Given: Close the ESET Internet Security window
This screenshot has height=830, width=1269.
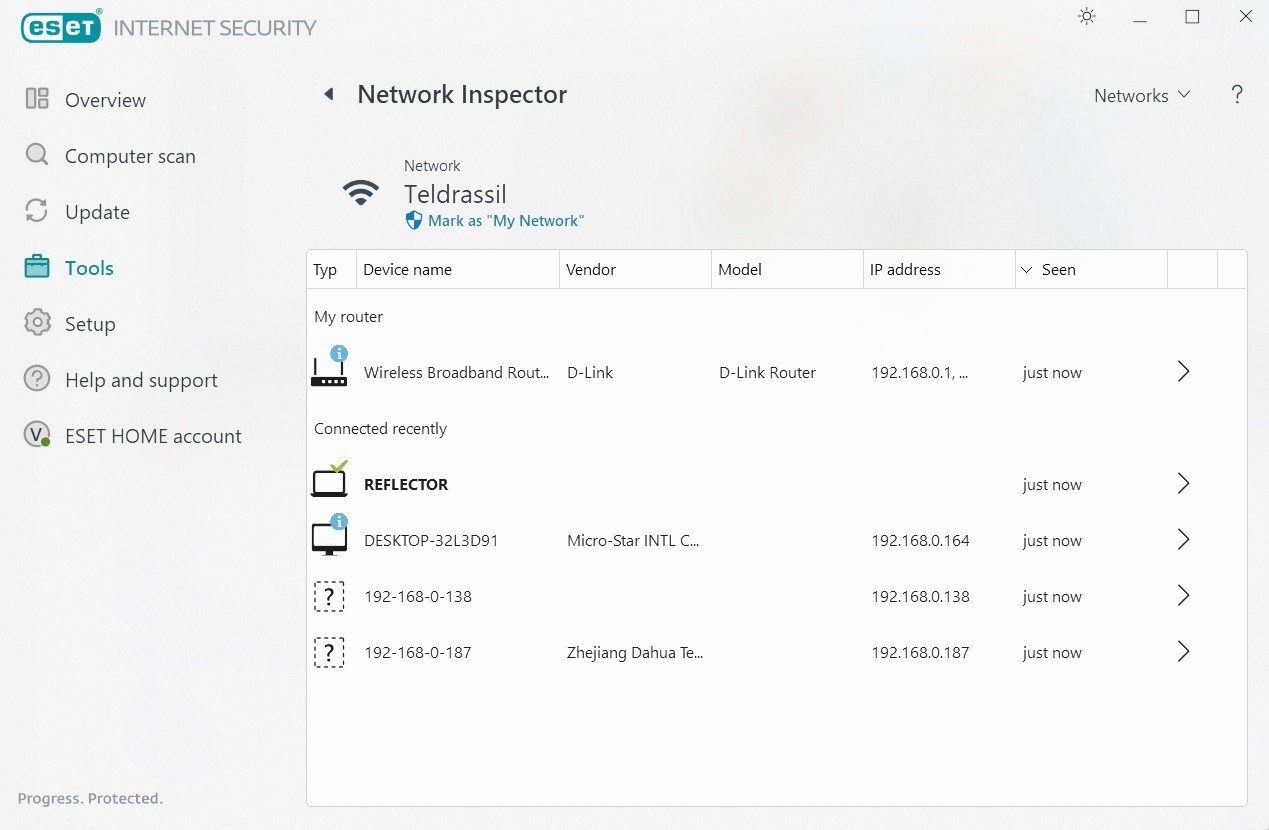Looking at the screenshot, I should (x=1245, y=17).
